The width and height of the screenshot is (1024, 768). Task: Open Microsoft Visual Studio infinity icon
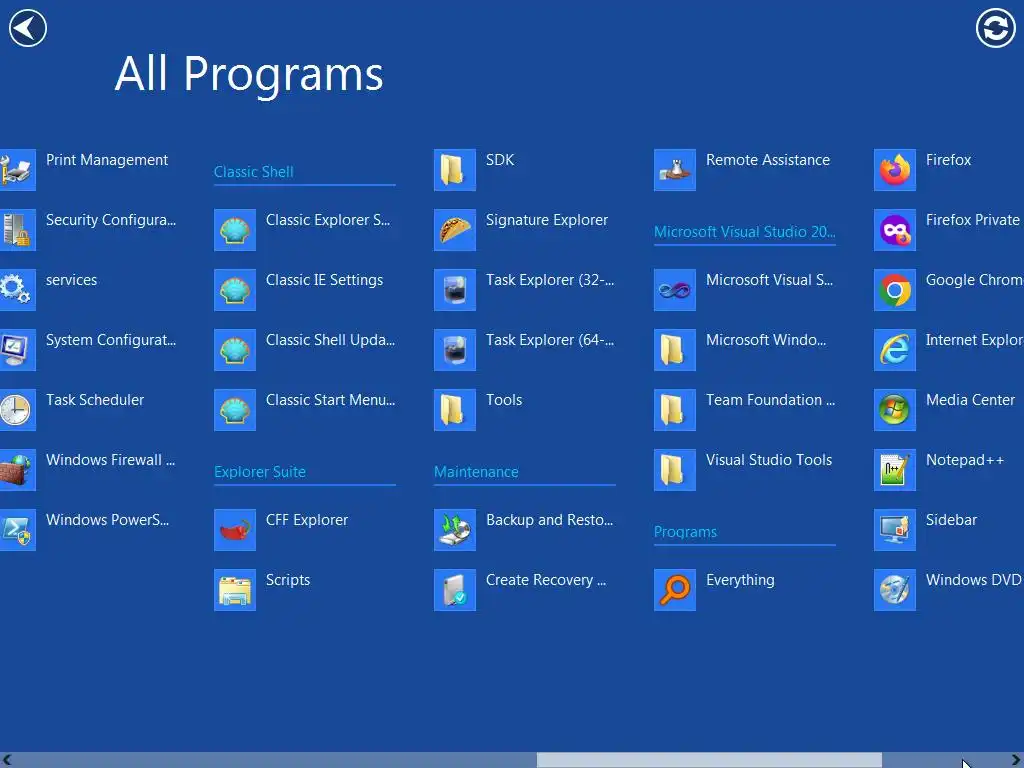[x=675, y=290]
